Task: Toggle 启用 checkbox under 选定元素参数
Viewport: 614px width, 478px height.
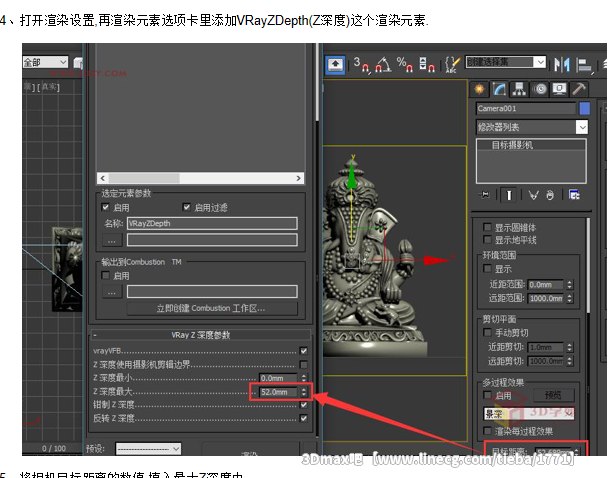Action: pyautogui.click(x=105, y=207)
